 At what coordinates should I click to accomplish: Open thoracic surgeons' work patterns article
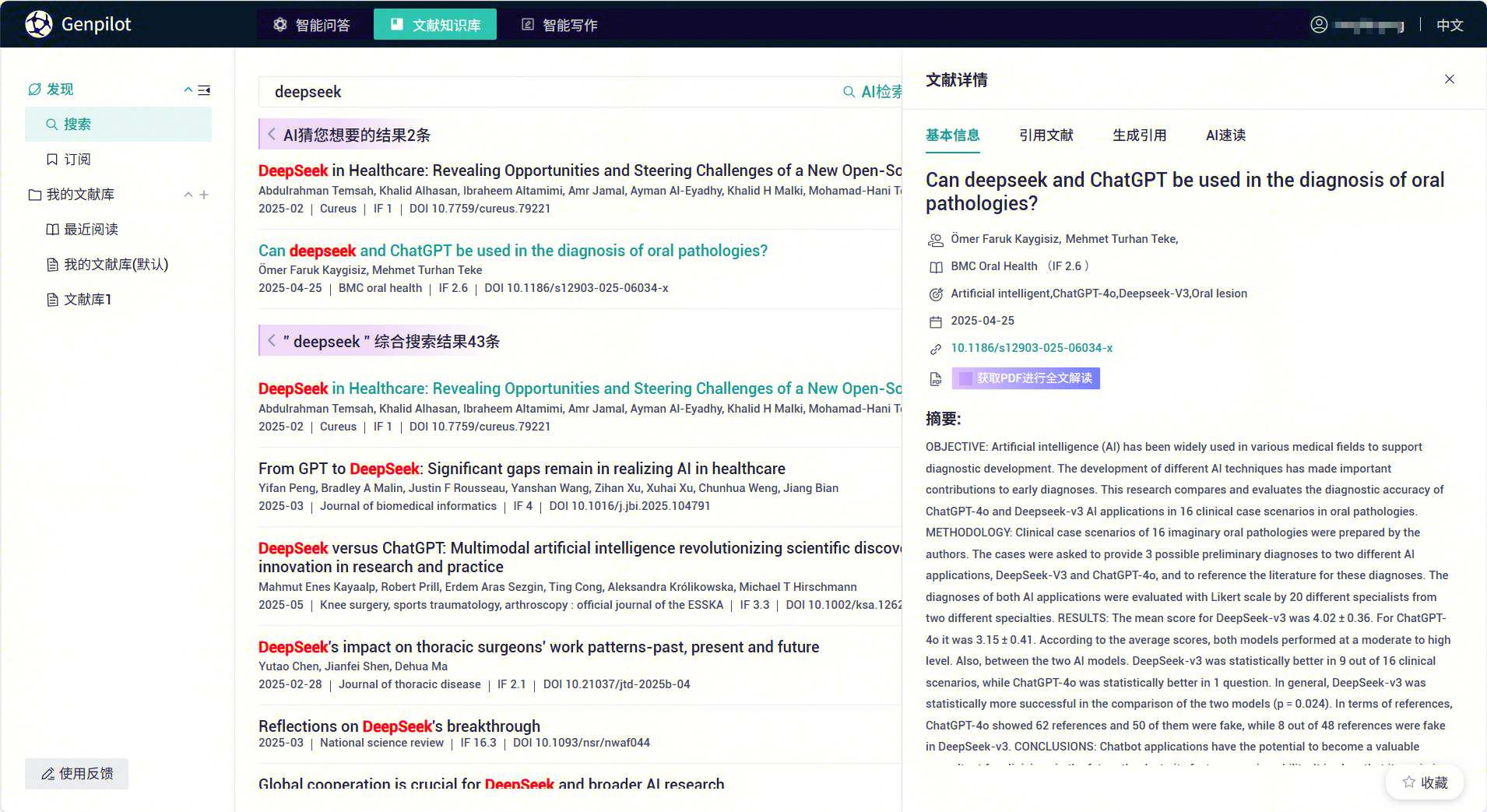[x=539, y=647]
